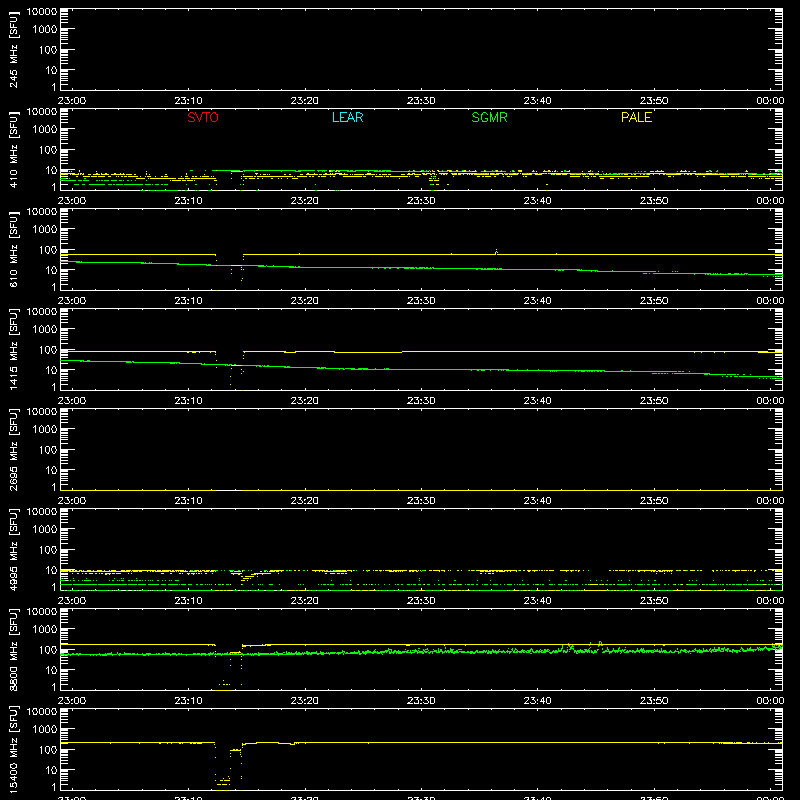Click the cyan LEAR station label

click(x=347, y=117)
